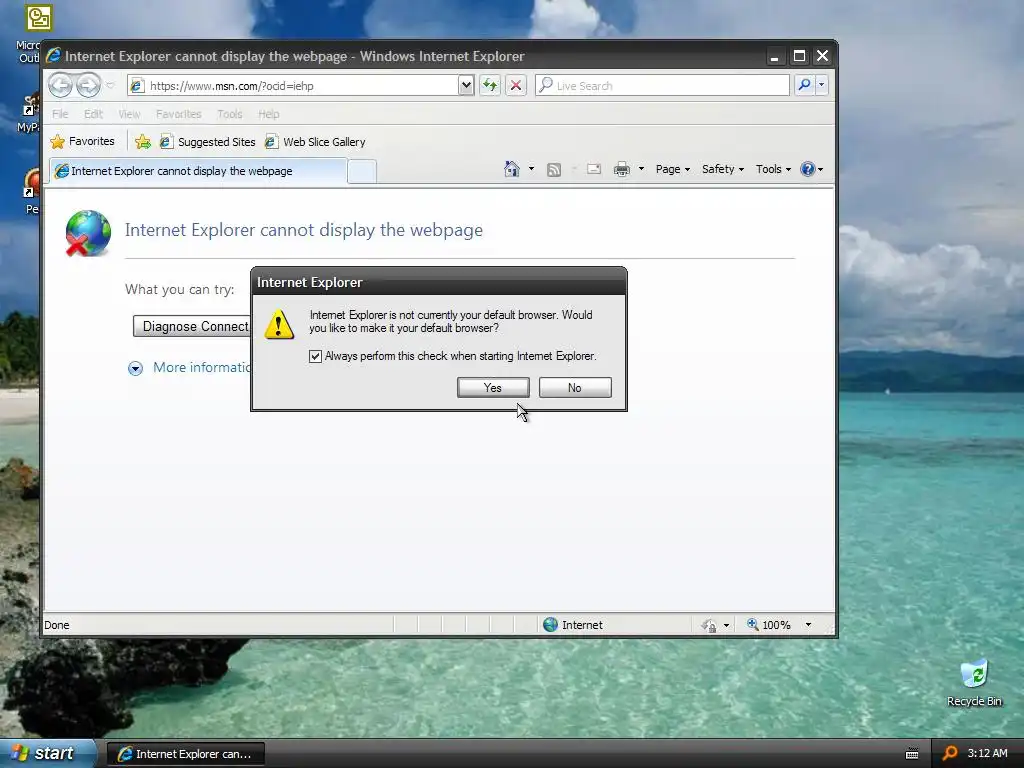Image resolution: width=1024 pixels, height=768 pixels.
Task: Click the Stop loading X icon
Action: click(516, 85)
